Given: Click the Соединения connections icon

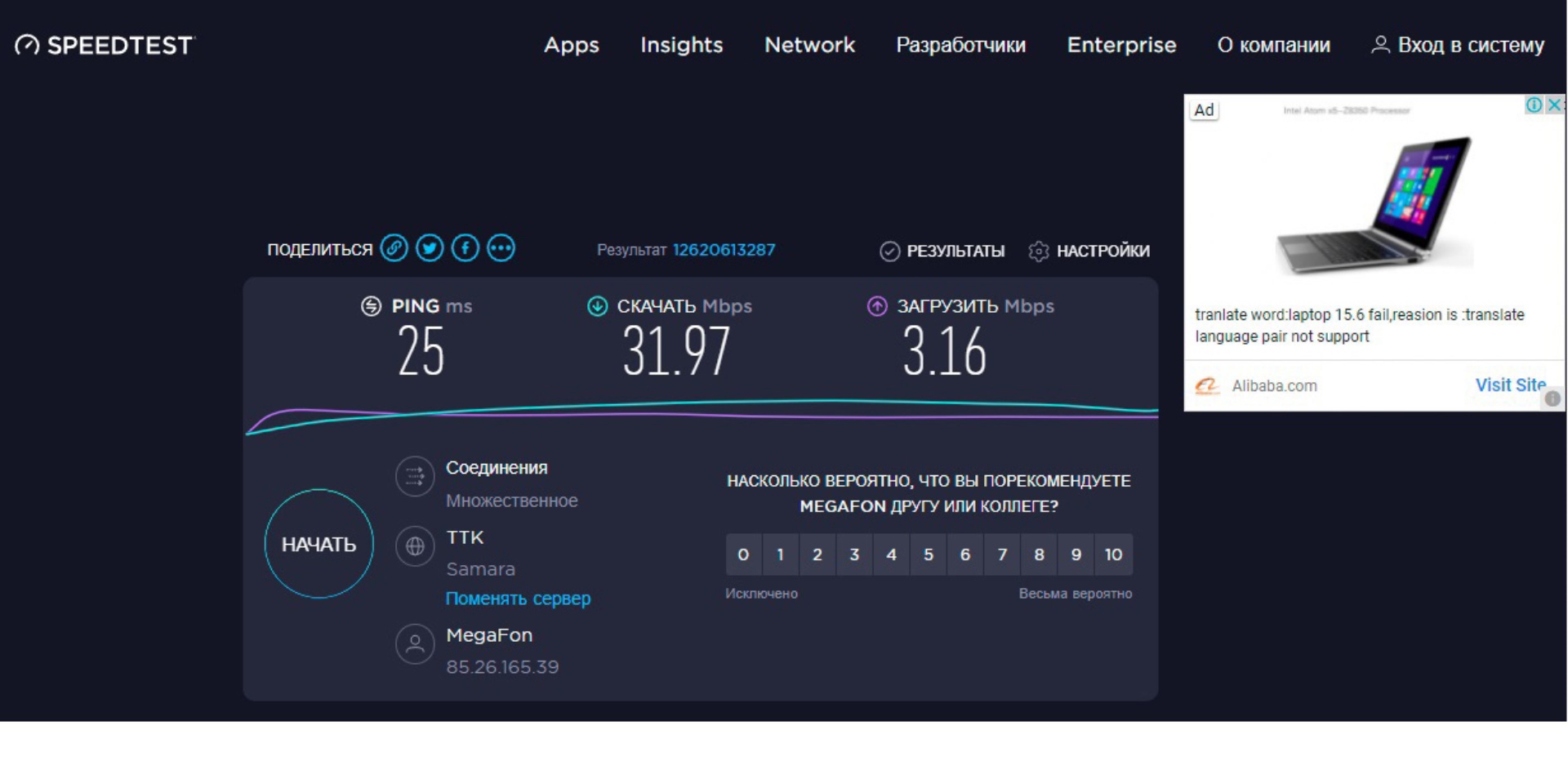Looking at the screenshot, I should (415, 476).
